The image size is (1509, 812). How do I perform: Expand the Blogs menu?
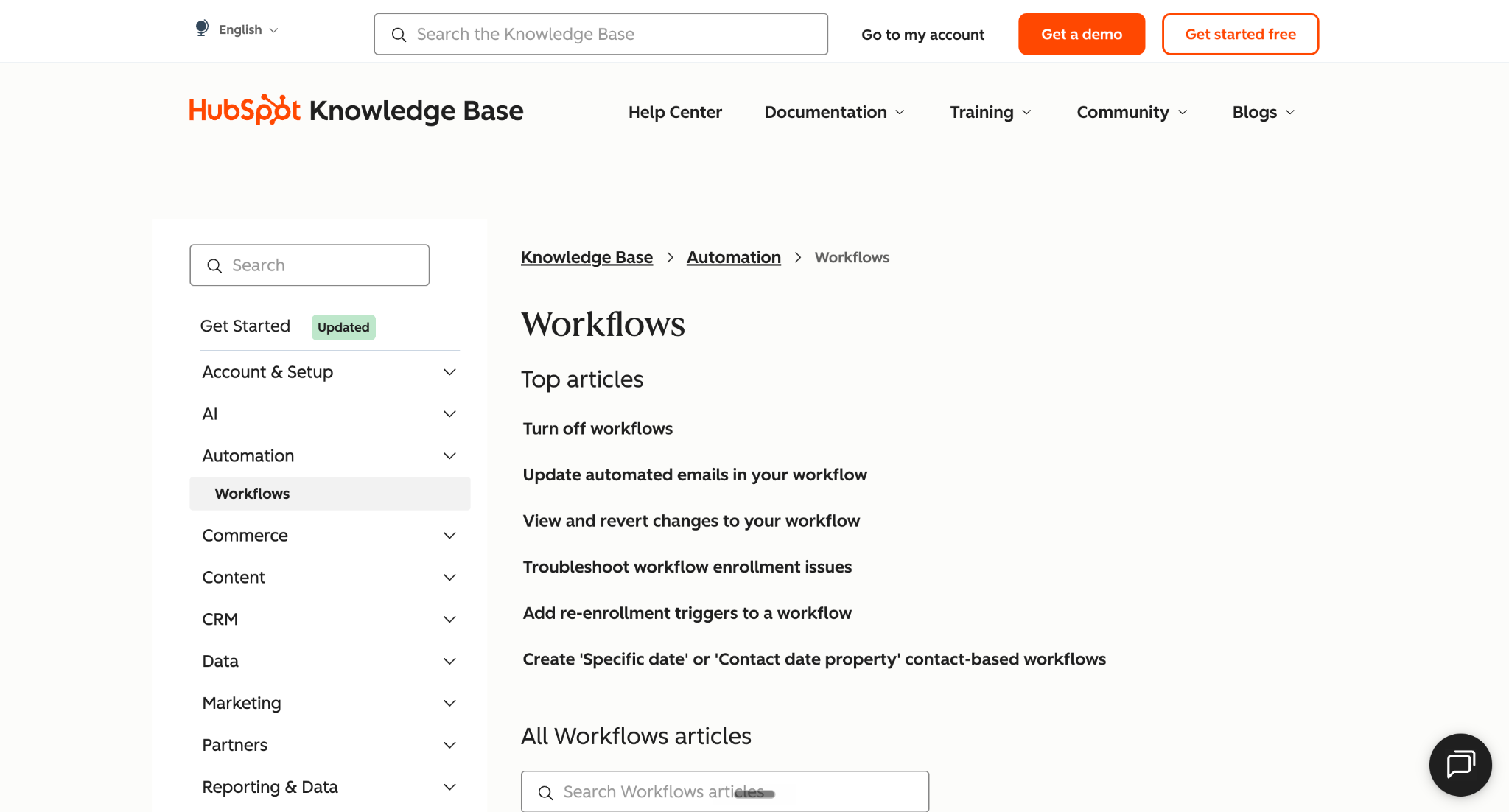click(1263, 112)
